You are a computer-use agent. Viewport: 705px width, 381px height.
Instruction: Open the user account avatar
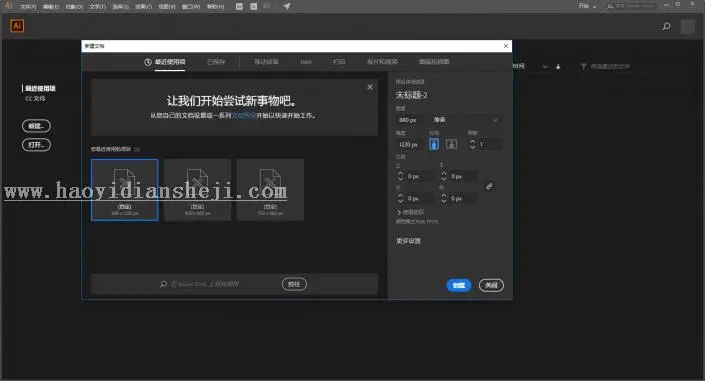[x=687, y=27]
